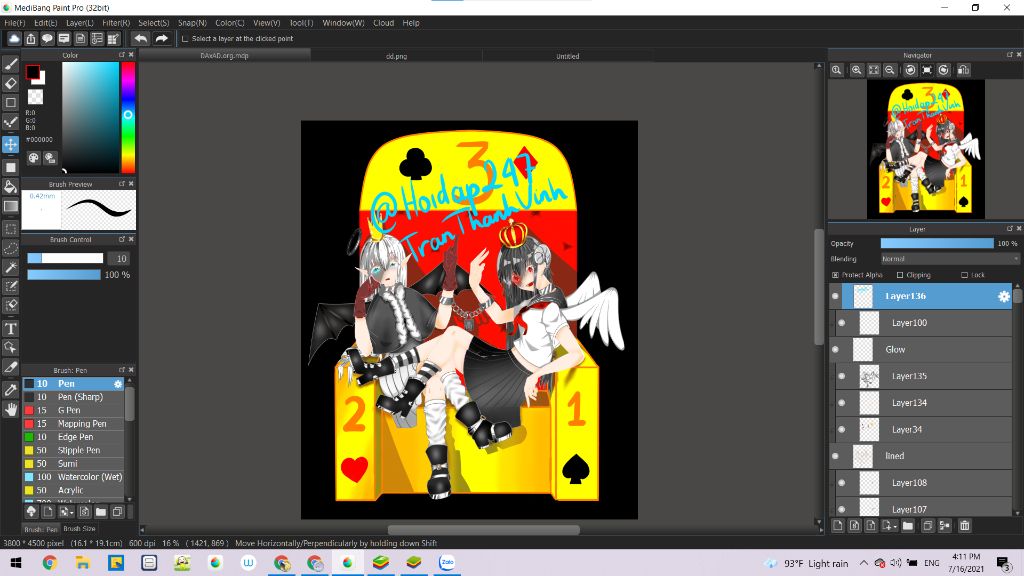Open add-brush dropdown in Brush panel
Screen dimensions: 1024x576
66,511
